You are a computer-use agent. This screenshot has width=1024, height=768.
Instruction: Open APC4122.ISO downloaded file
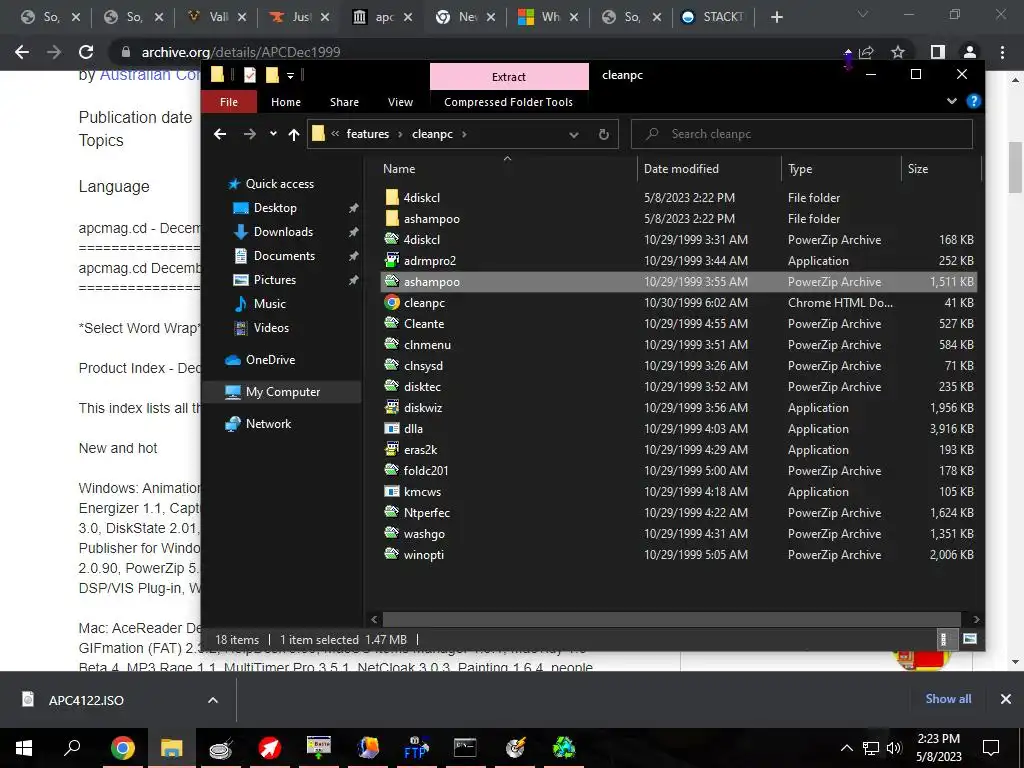click(86, 700)
